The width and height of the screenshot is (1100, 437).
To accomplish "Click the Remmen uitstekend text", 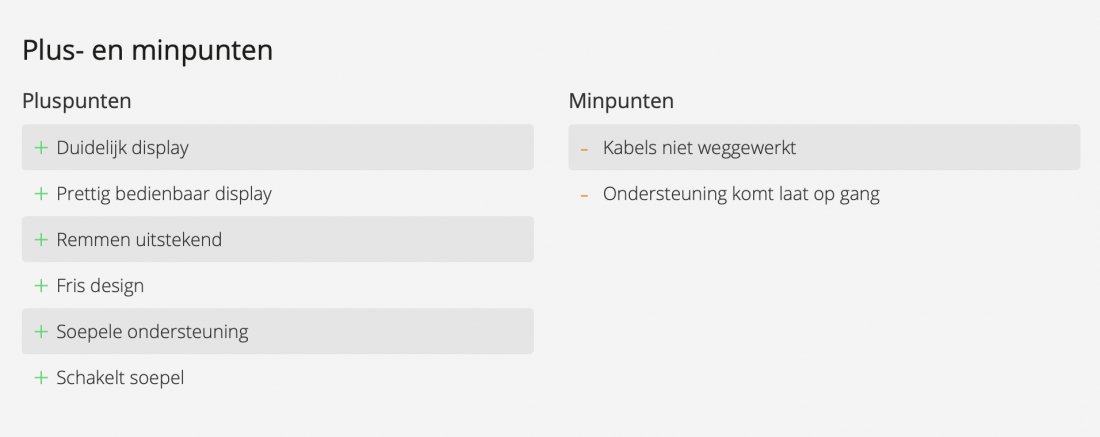I will click(139, 240).
